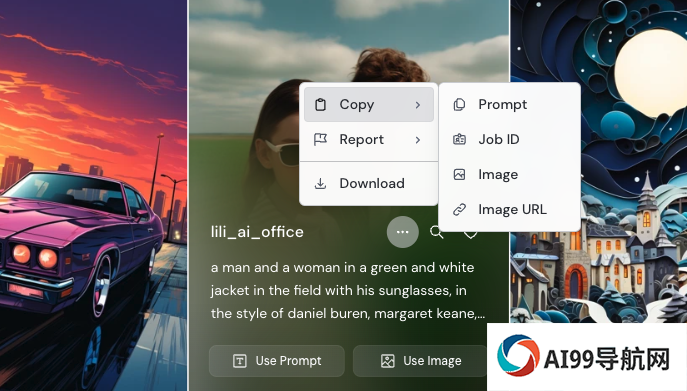Click the picture icon beside Image

pyautogui.click(x=459, y=174)
